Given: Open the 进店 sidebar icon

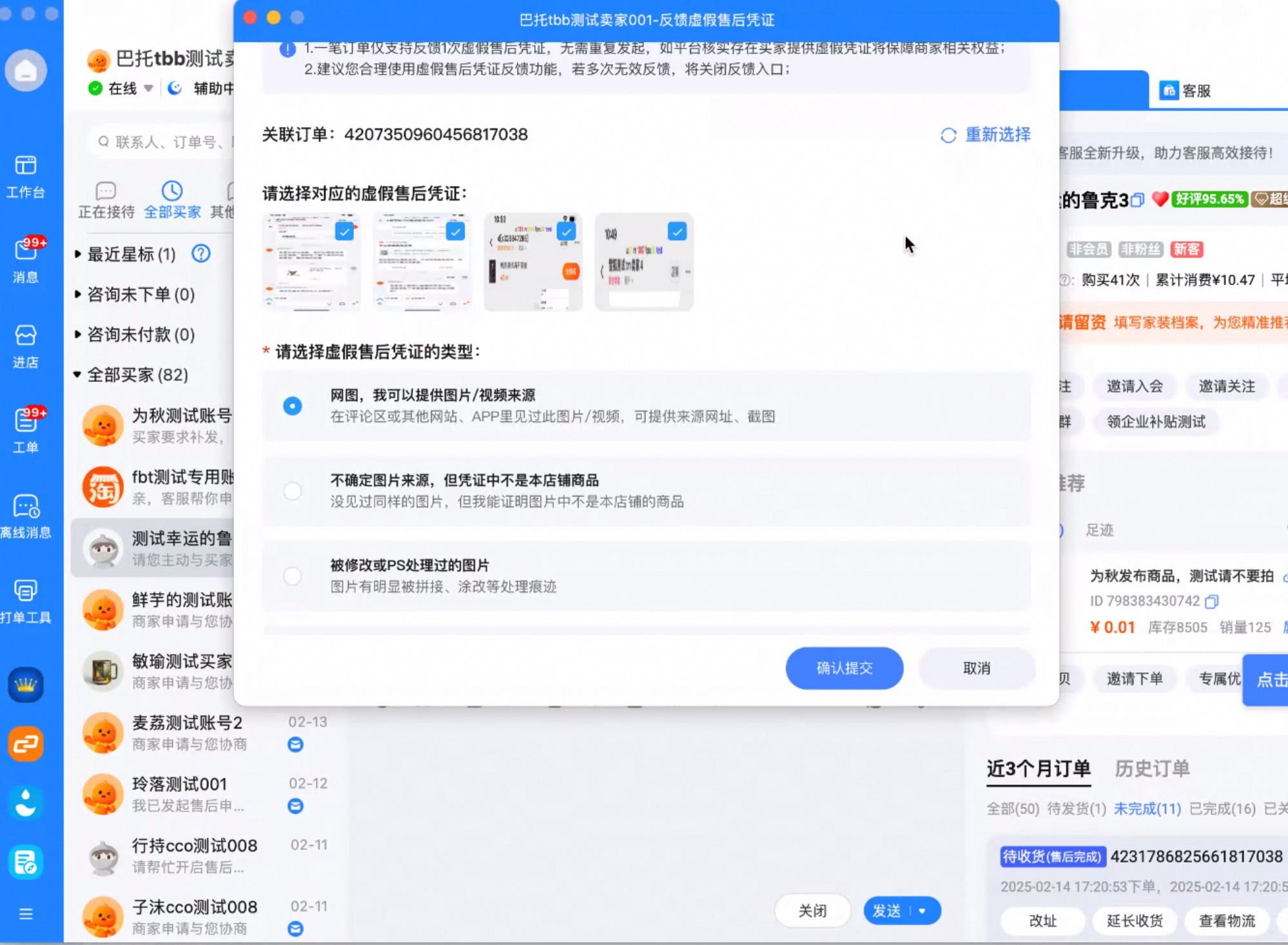Looking at the screenshot, I should (25, 346).
